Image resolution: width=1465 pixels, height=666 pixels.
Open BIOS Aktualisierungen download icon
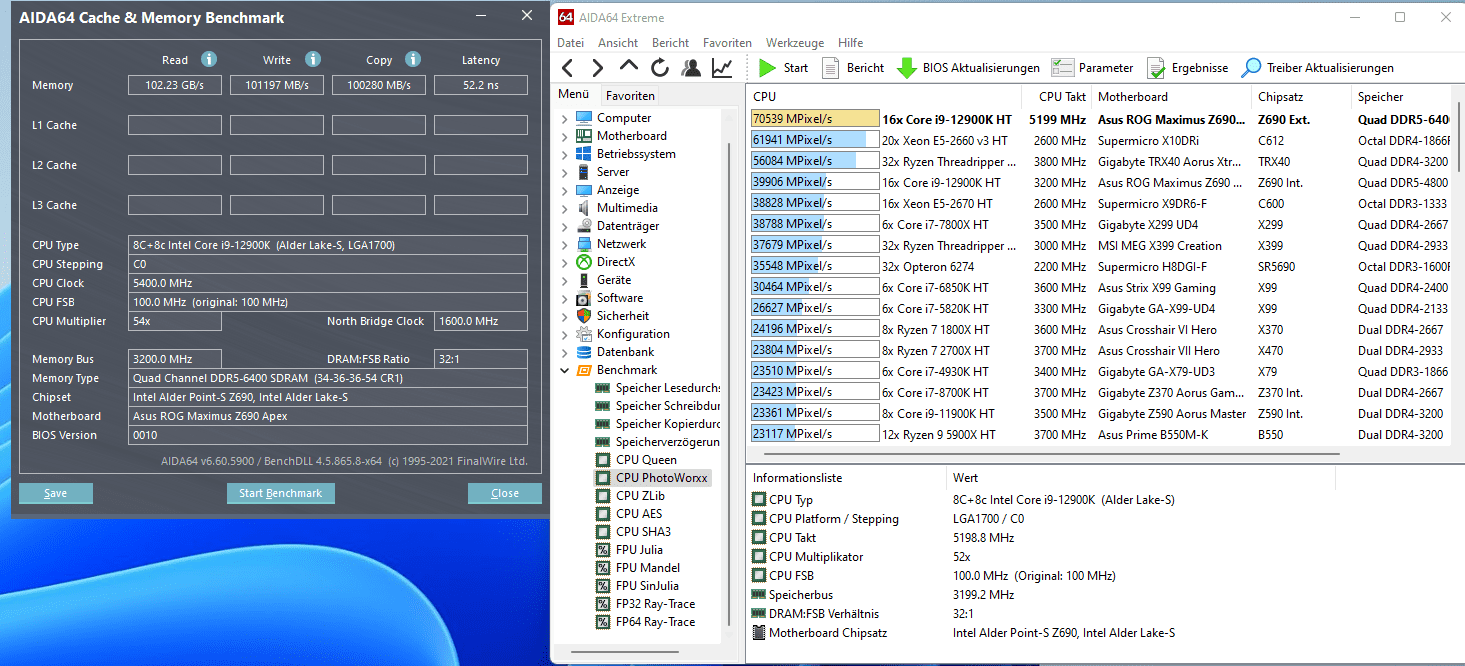[x=907, y=68]
